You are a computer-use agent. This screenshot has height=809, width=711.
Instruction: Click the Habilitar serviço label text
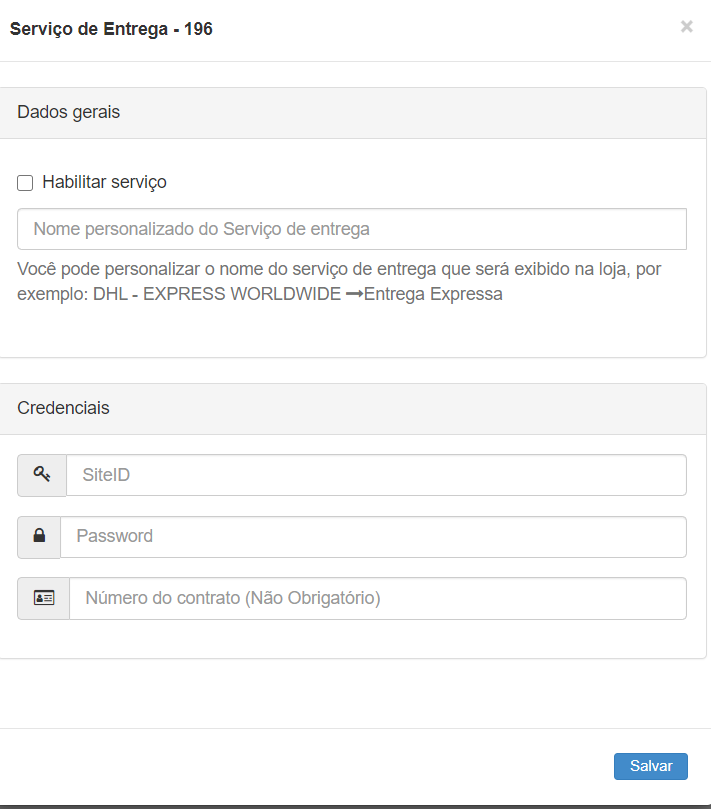pyautogui.click(x=104, y=182)
